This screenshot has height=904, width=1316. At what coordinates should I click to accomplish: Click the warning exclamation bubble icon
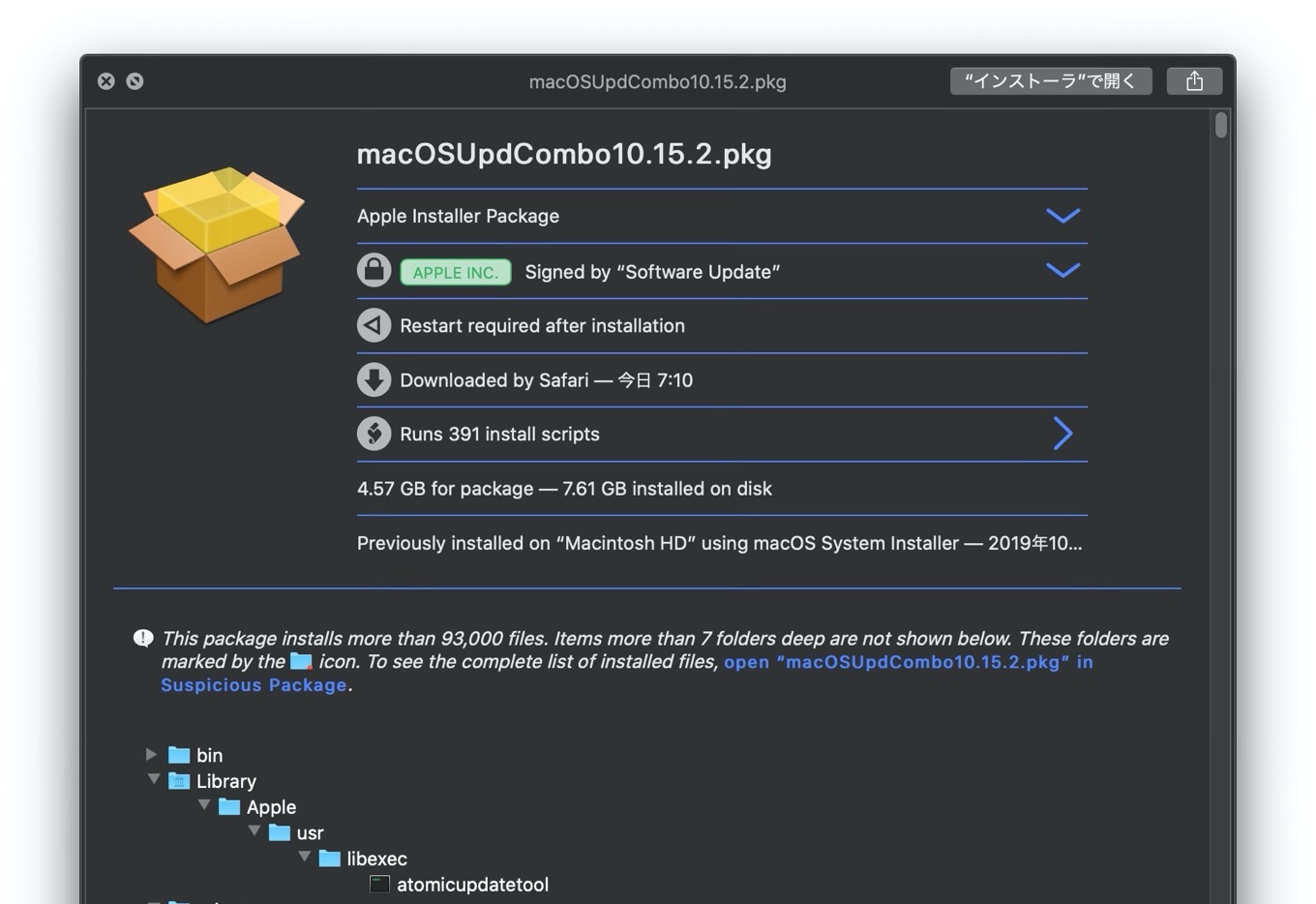click(143, 638)
